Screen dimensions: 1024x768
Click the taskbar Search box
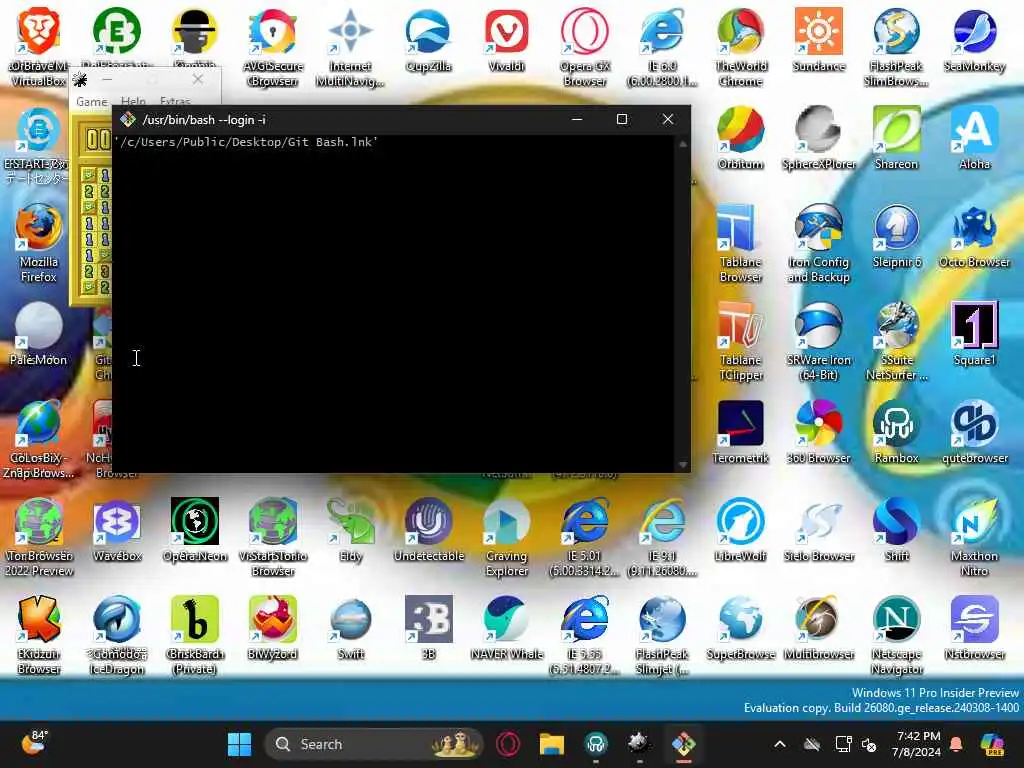click(374, 744)
